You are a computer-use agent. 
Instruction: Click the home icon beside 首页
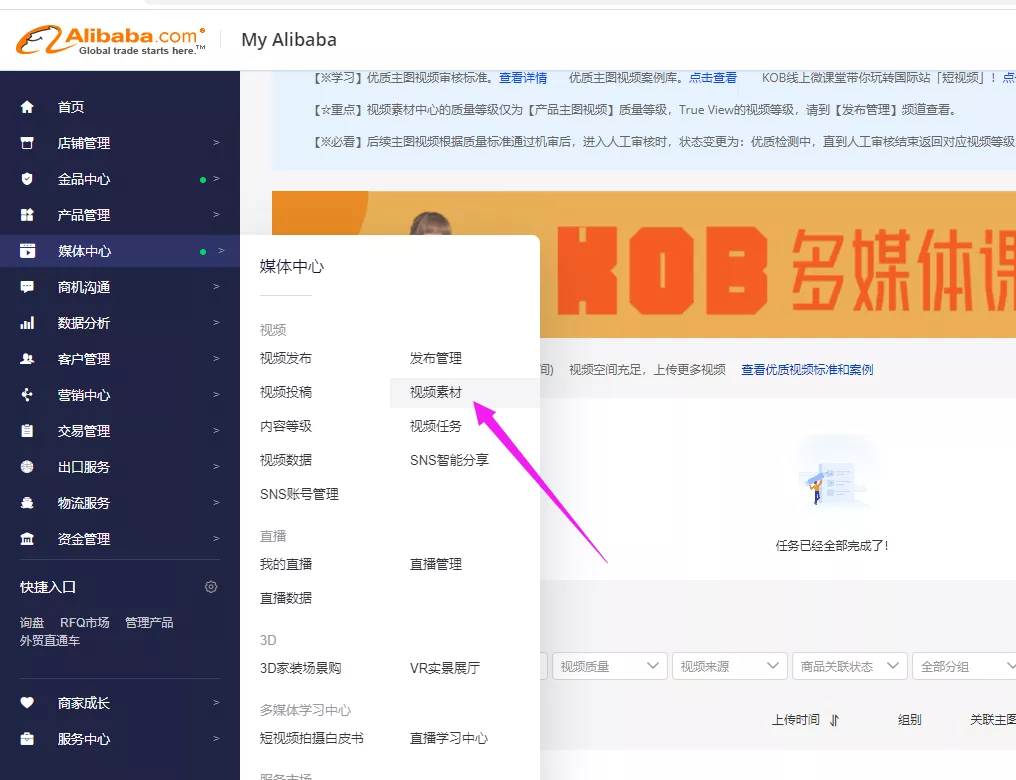[x=27, y=107]
